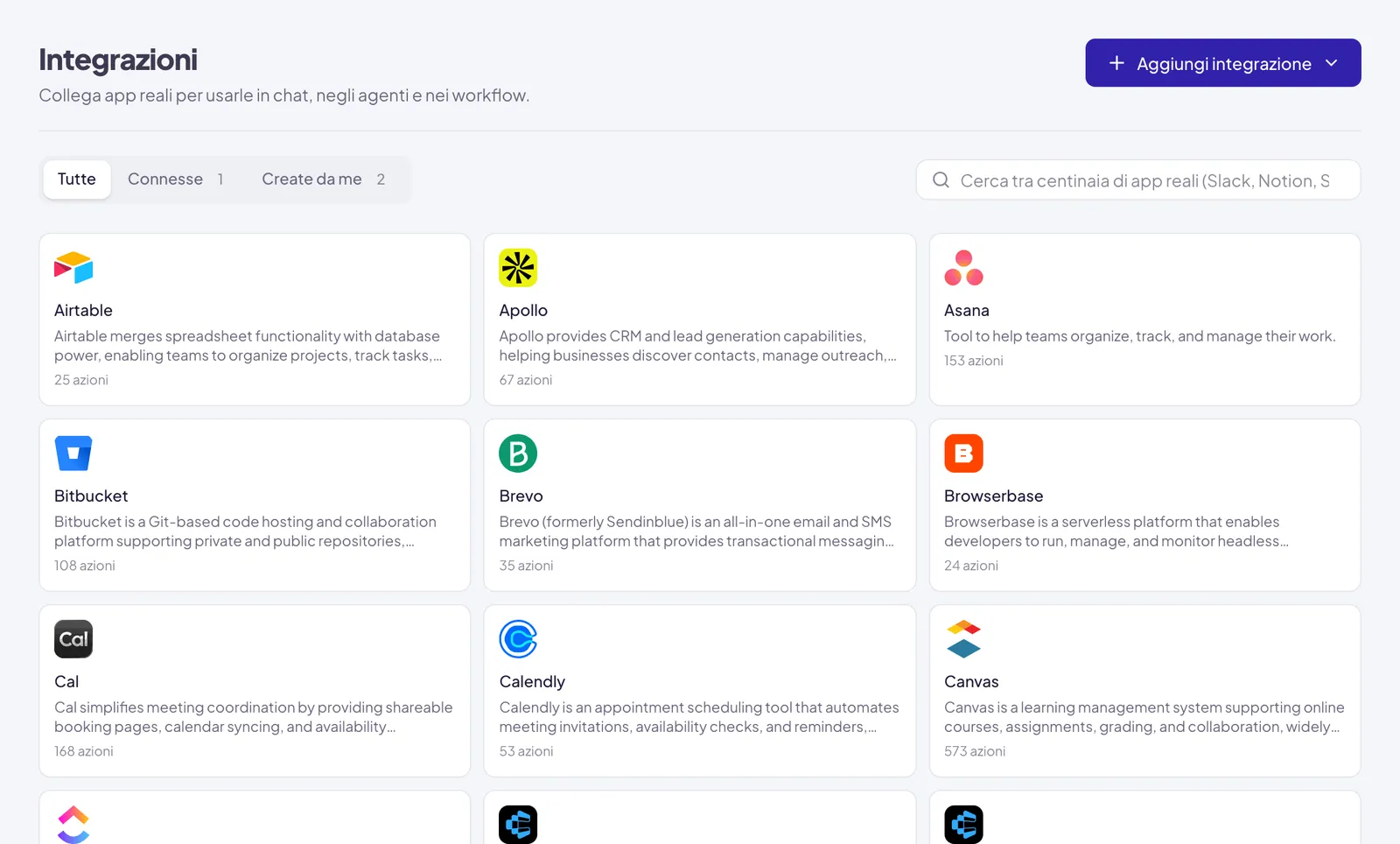Viewport: 1400px width, 844px height.
Task: Expand the Aggiungi integrazione chevron
Action: [x=1332, y=63]
